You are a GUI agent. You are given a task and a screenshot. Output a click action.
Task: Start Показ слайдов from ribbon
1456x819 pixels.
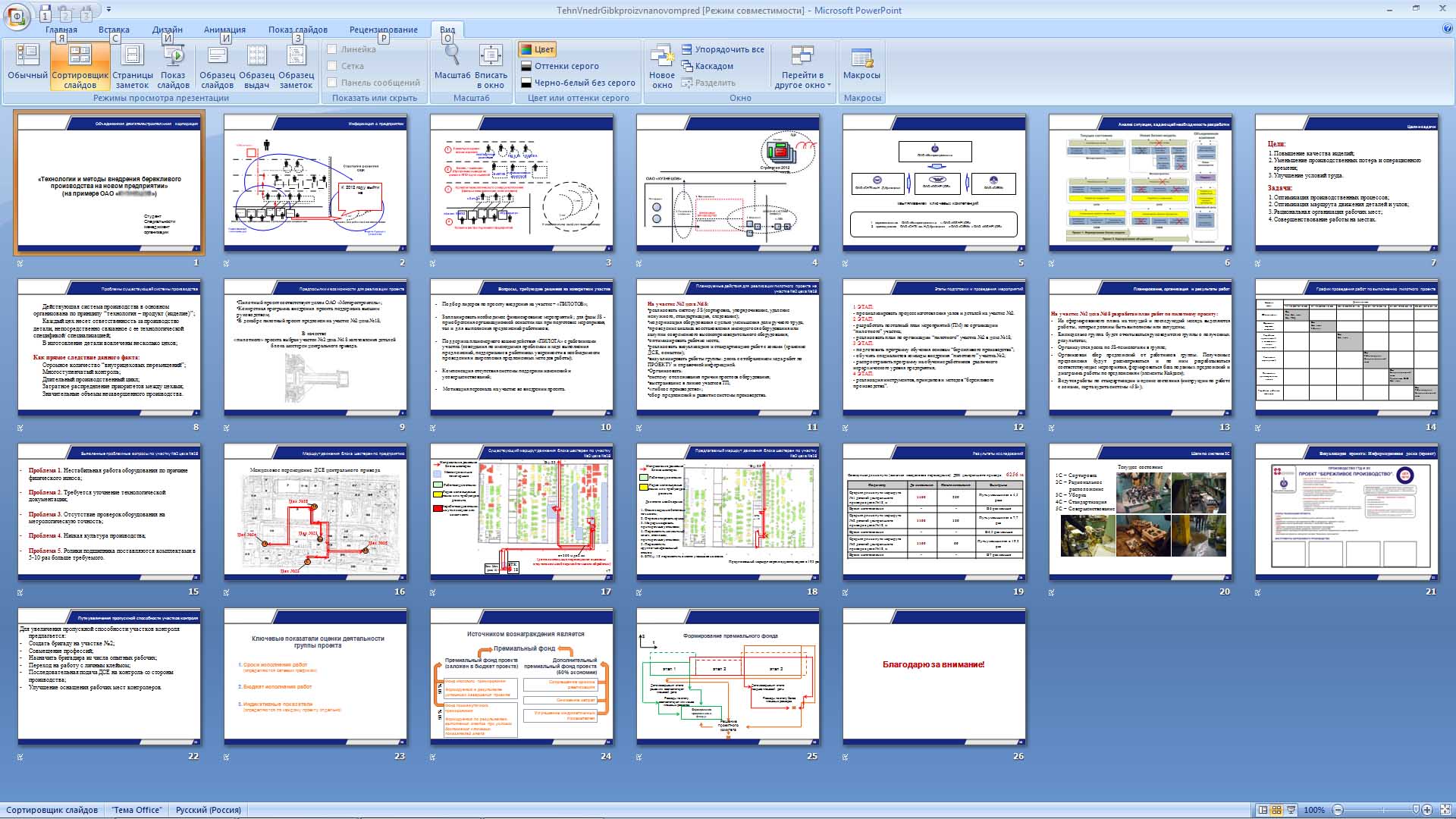click(173, 64)
